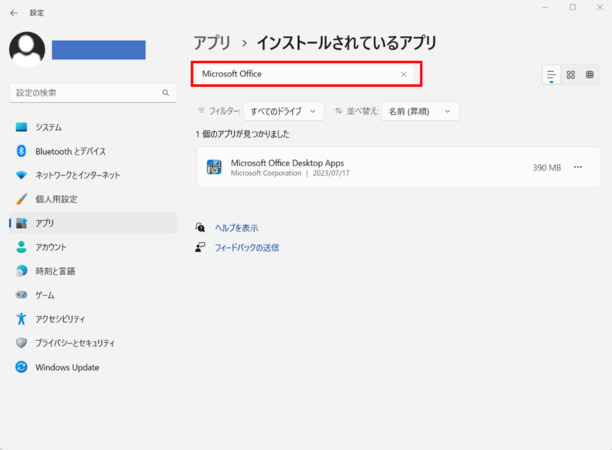
Task: Select the Microsoft Office Desktop Apps entry
Action: tap(399, 167)
